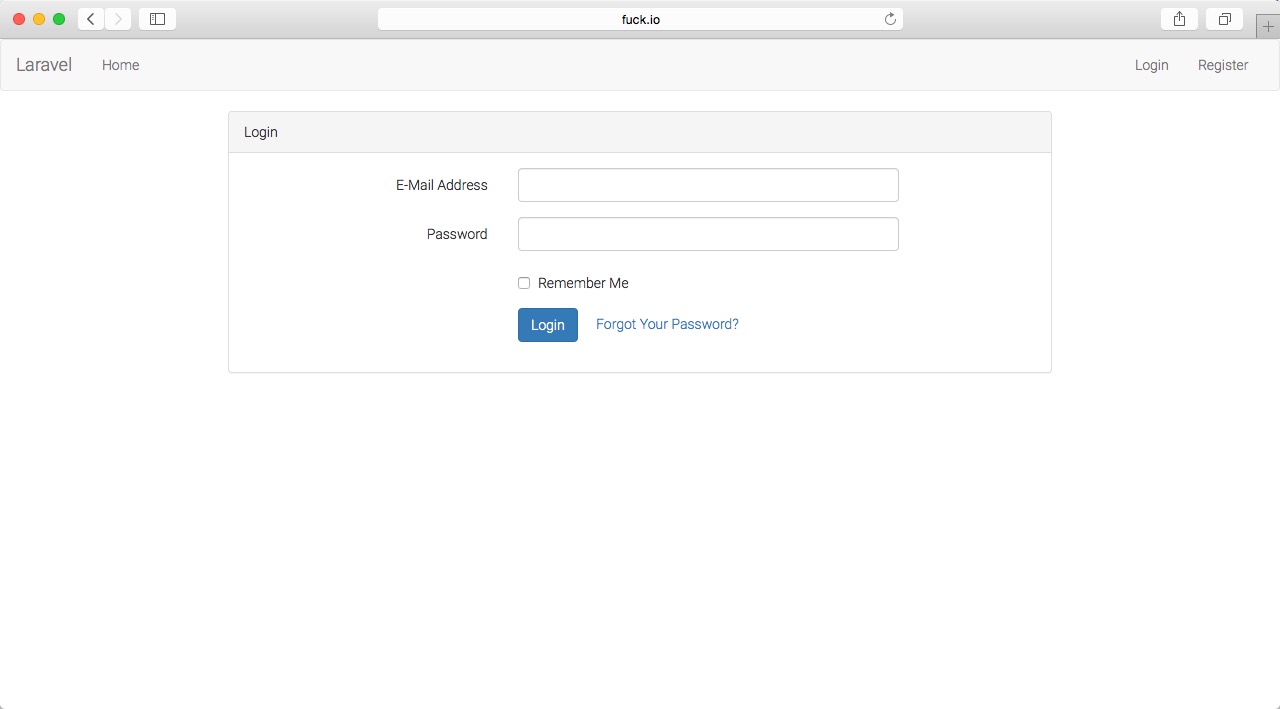Open the Register page
1280x709 pixels.
(x=1222, y=64)
